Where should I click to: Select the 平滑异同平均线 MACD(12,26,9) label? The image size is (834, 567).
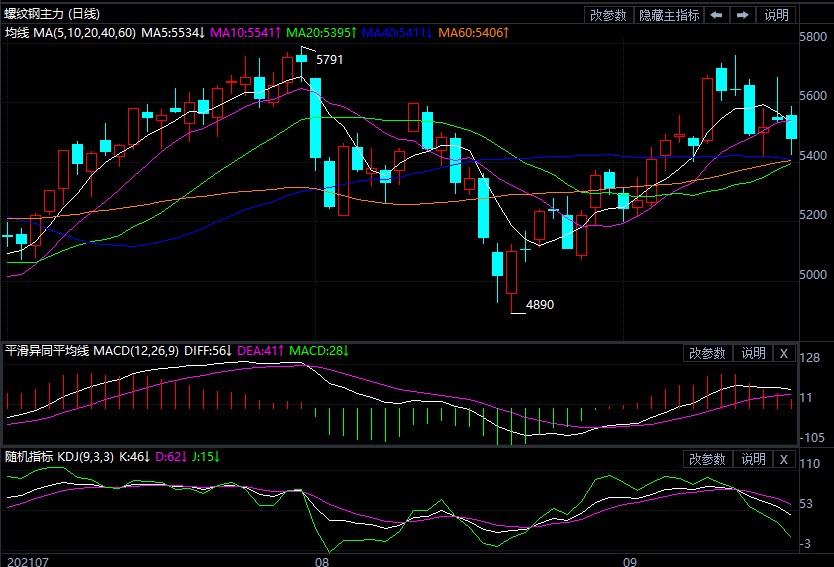tap(91, 351)
